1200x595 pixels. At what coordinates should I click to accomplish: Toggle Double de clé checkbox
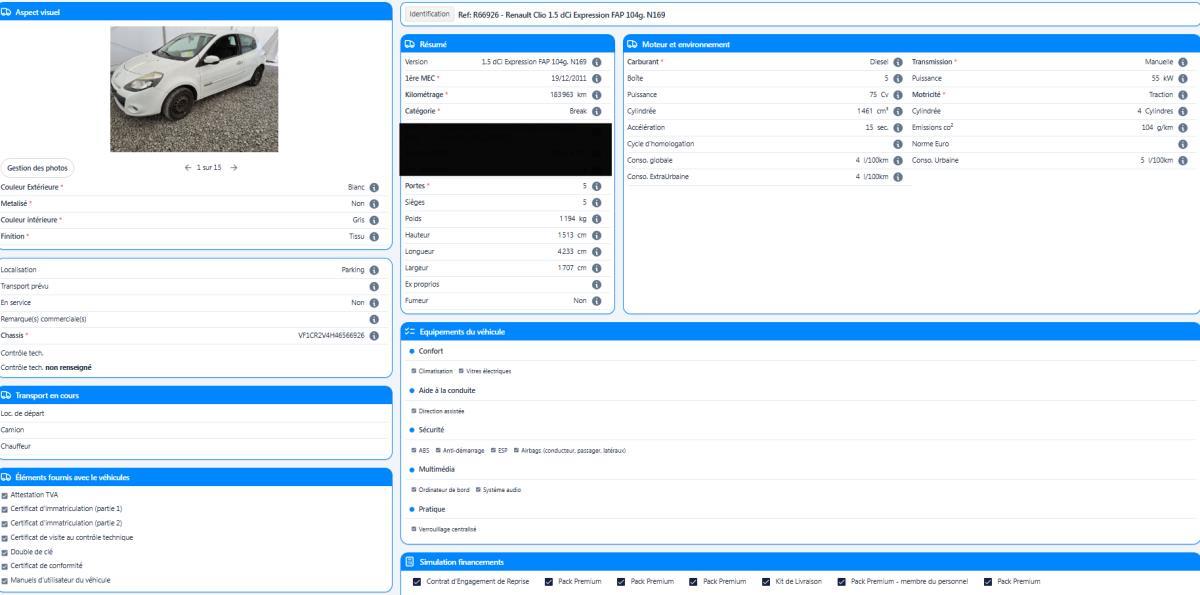5,551
